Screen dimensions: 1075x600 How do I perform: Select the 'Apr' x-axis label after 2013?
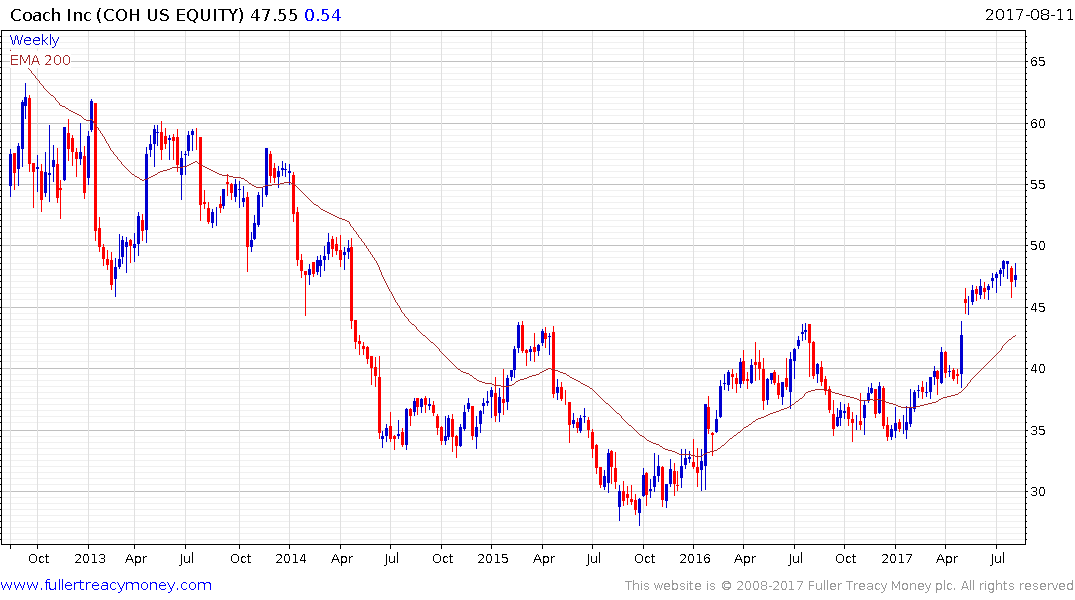pos(136,558)
